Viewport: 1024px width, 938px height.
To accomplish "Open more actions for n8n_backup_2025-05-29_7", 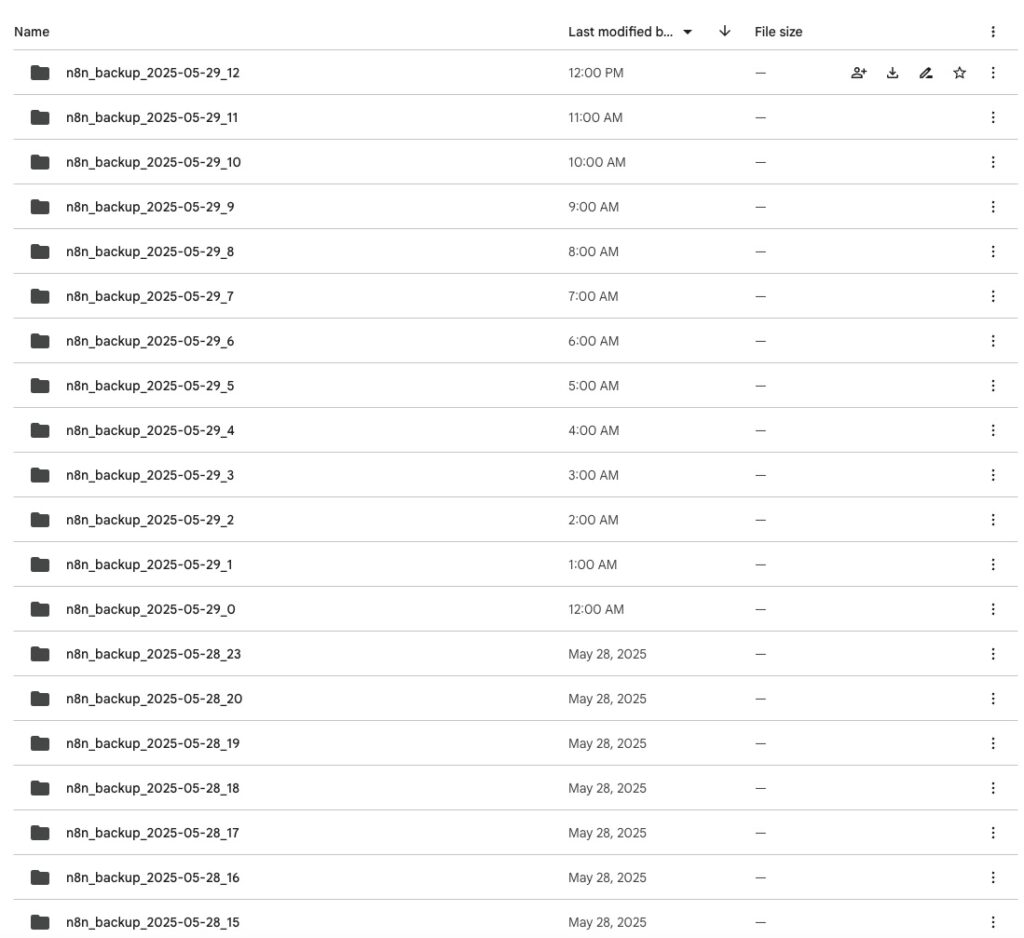I will coord(993,297).
